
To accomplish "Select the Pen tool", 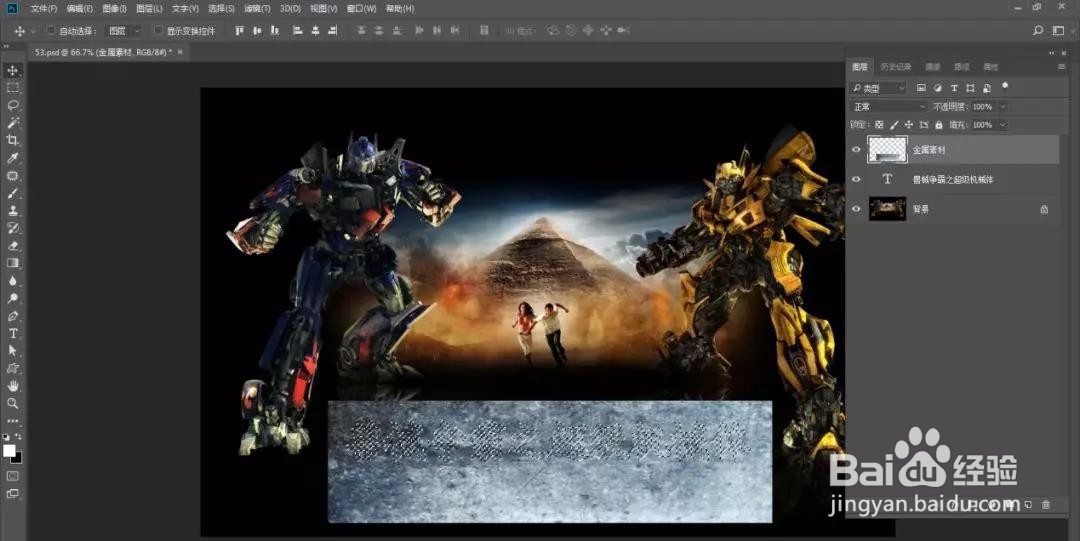I will 12,316.
